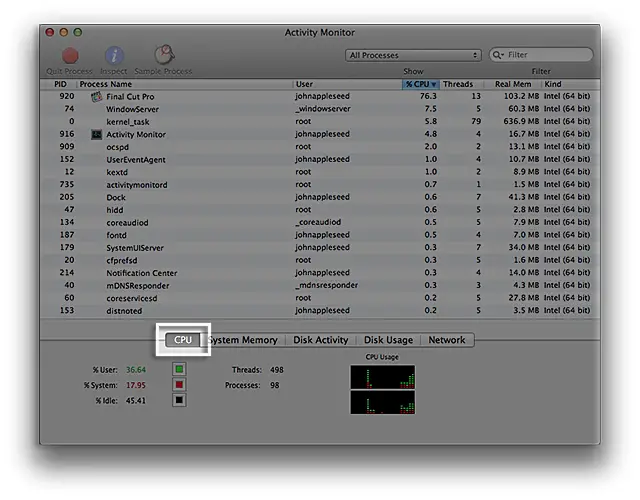Click the green % User color swatch
The height and width of the screenshot is (500, 640).
(x=179, y=369)
